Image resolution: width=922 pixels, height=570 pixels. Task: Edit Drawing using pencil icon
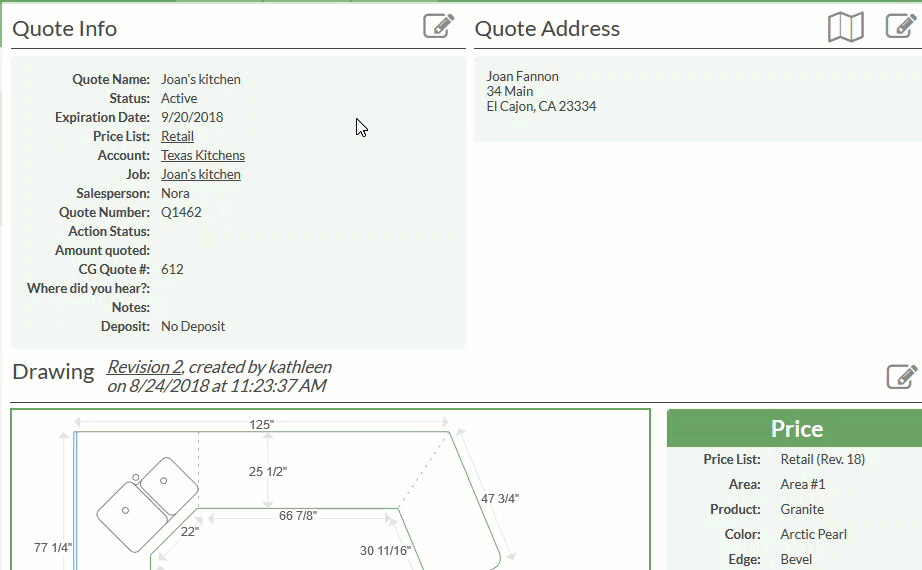pyautogui.click(x=901, y=376)
